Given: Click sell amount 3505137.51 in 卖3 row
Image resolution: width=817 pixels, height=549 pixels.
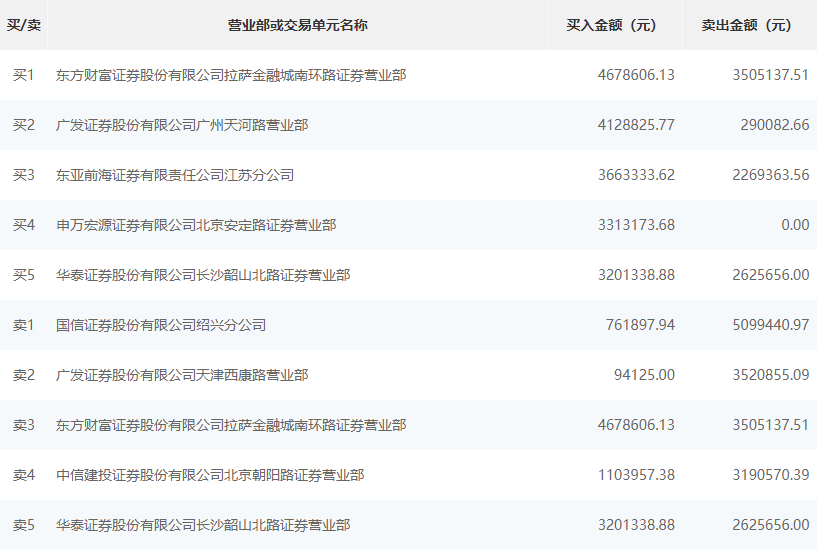Looking at the screenshot, I should [x=771, y=425].
